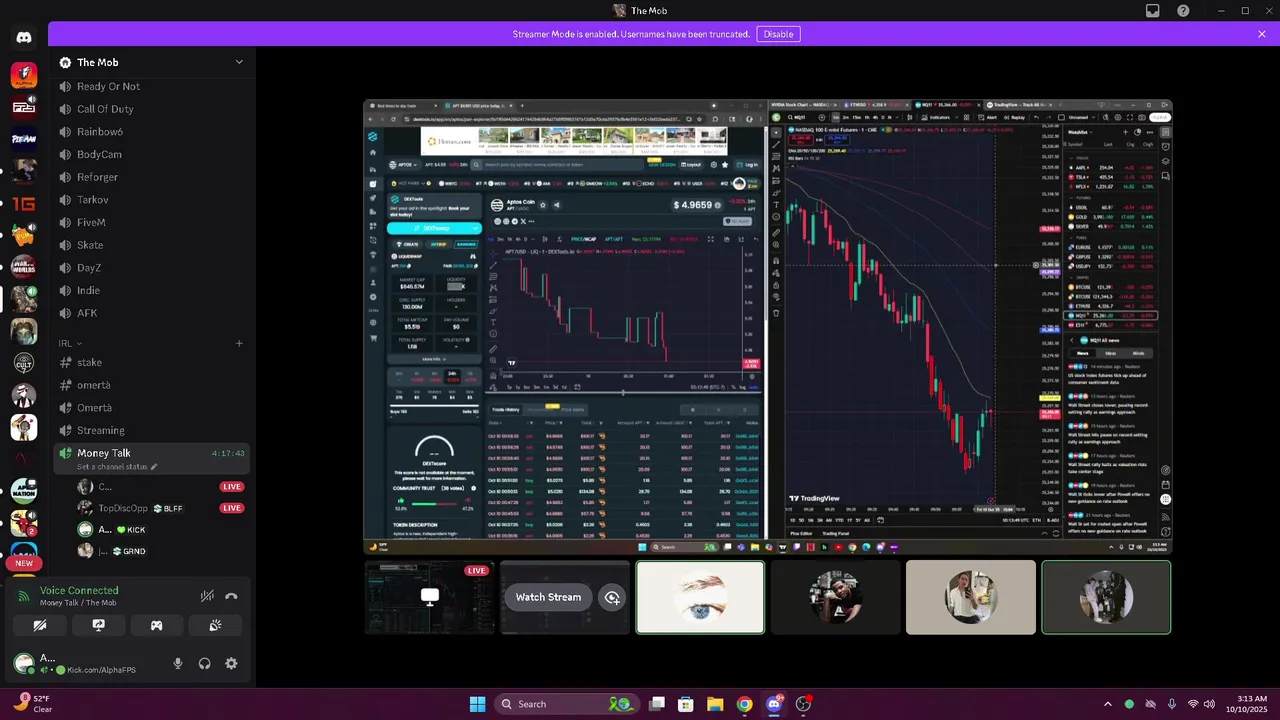This screenshot has height=720, width=1280.
Task: Join the DayZ voice channel
Action: click(151, 268)
